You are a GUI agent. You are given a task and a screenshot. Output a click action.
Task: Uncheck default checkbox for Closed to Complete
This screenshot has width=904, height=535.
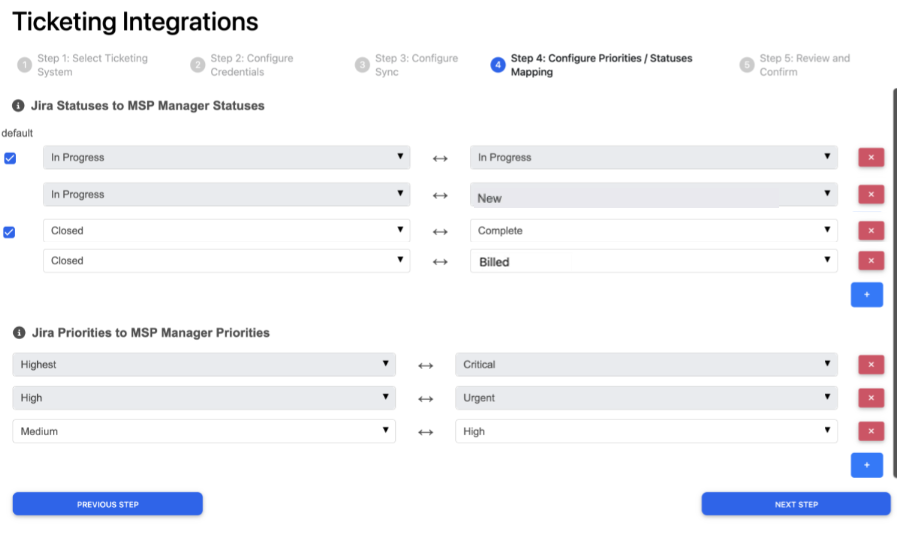[x=10, y=232]
